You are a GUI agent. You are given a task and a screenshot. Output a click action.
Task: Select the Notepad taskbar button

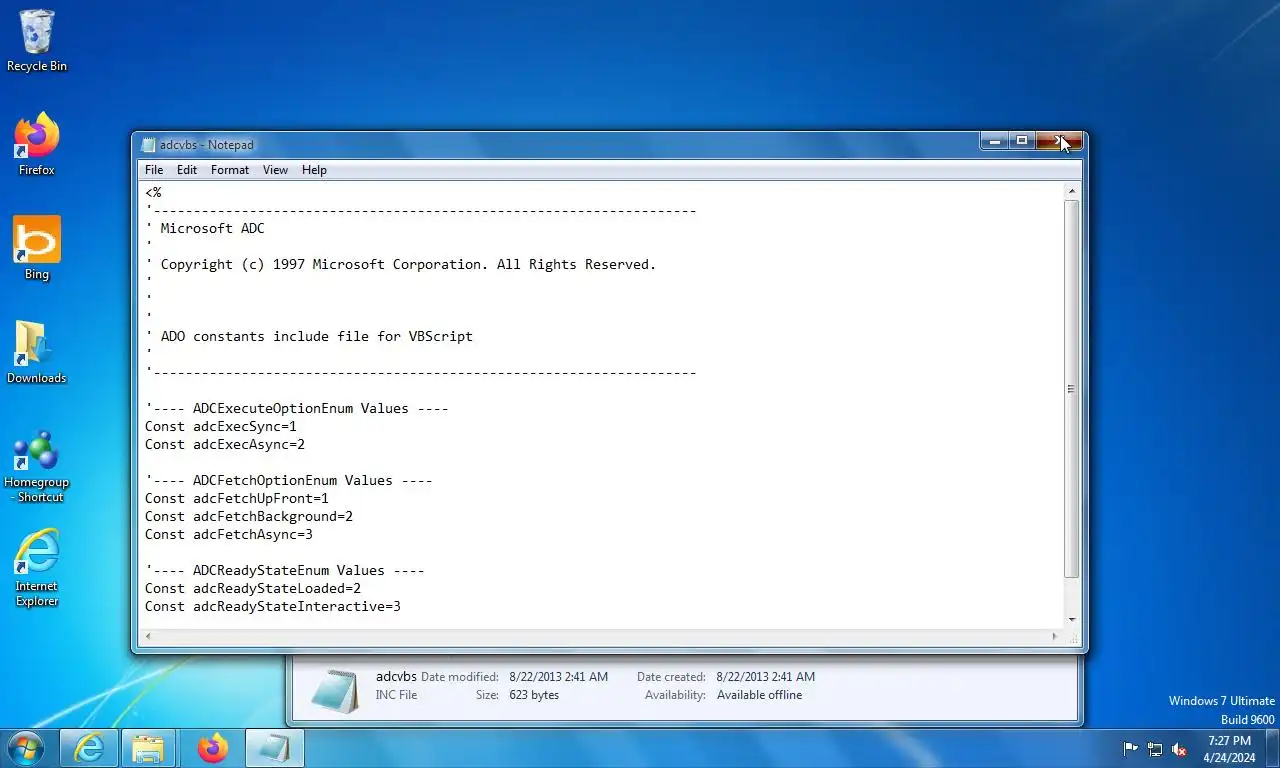pos(274,748)
